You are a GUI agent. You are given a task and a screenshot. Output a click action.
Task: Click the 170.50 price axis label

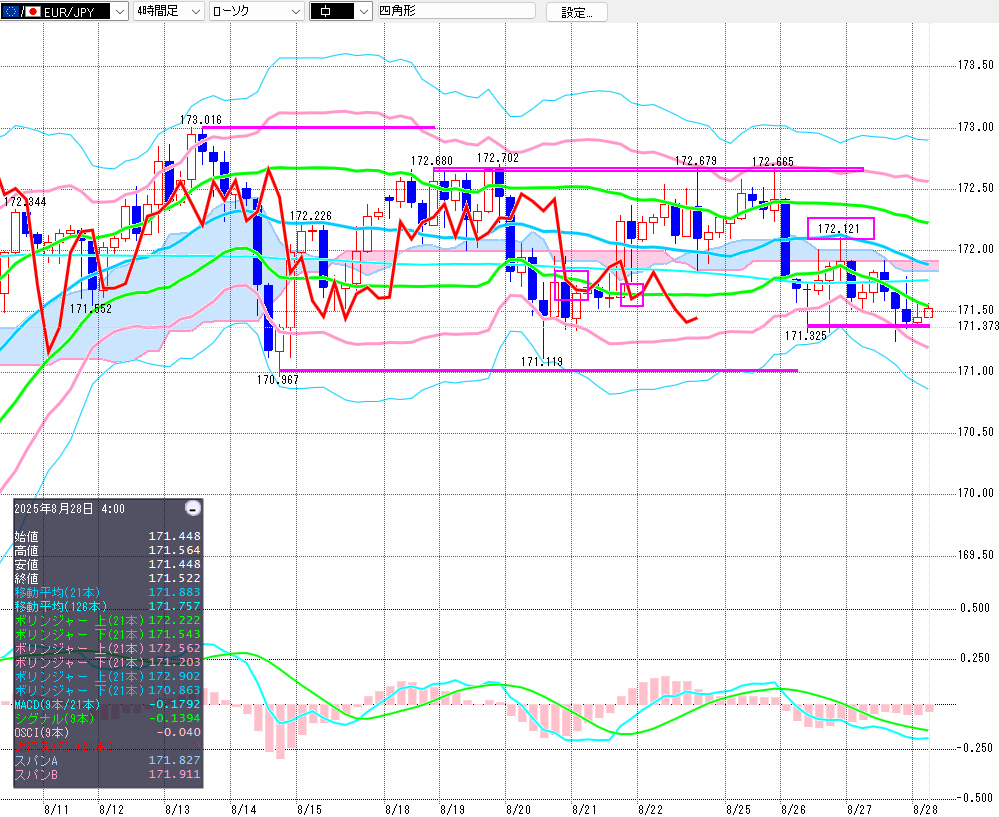click(x=975, y=432)
